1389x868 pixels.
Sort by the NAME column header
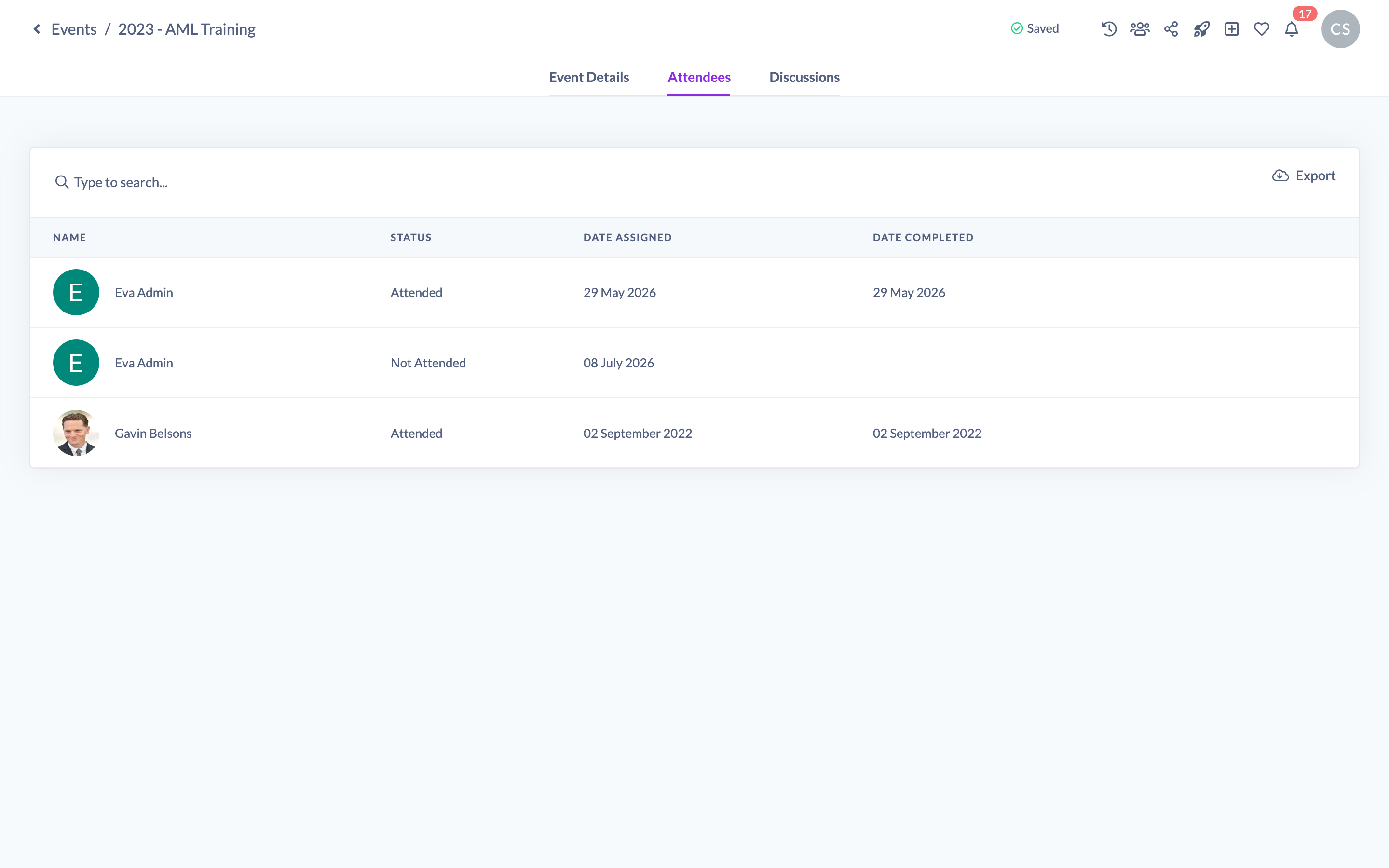click(69, 237)
